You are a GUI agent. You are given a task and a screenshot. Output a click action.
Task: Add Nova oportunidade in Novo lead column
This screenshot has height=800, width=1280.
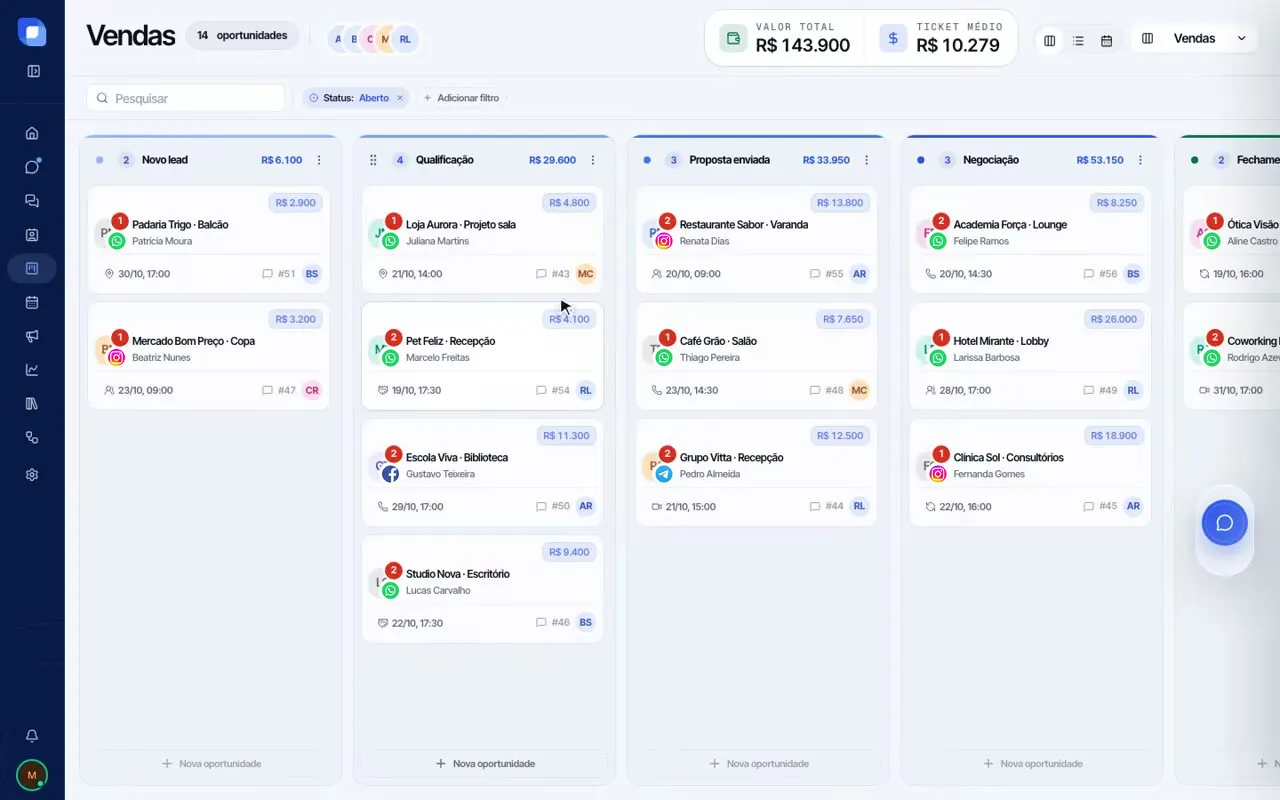point(211,764)
